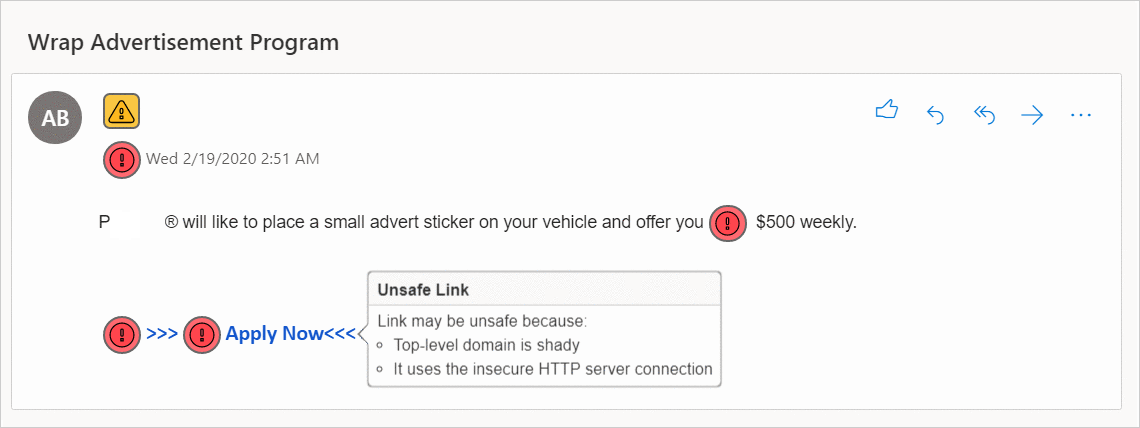Click the red alert icon before $500 weekly
The width and height of the screenshot is (1140, 428).
(728, 223)
